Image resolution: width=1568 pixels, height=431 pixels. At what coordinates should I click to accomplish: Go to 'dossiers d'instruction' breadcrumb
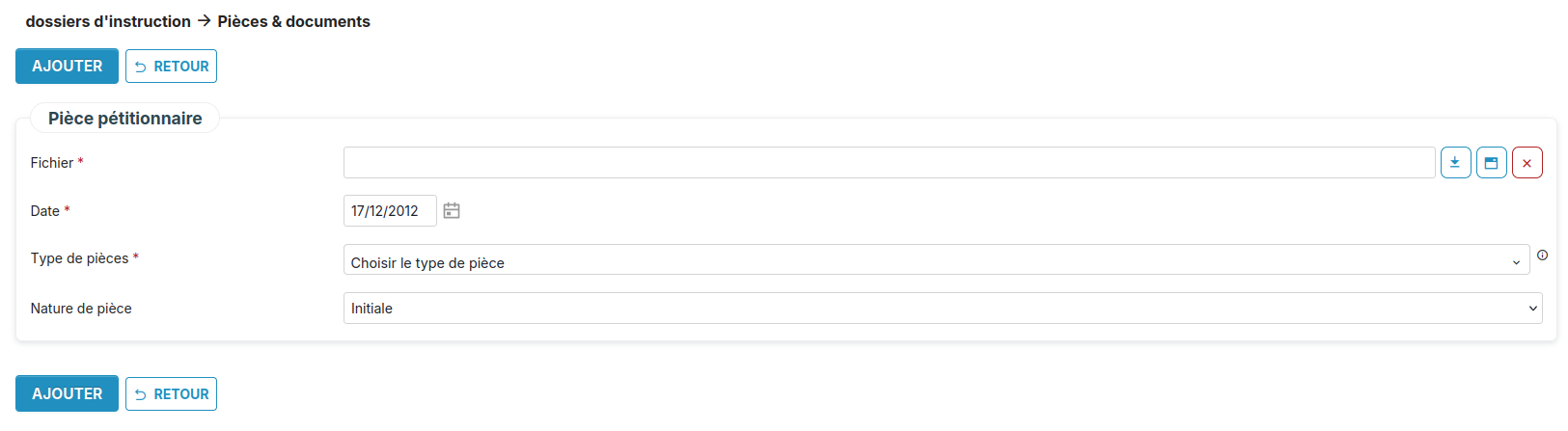[x=108, y=21]
